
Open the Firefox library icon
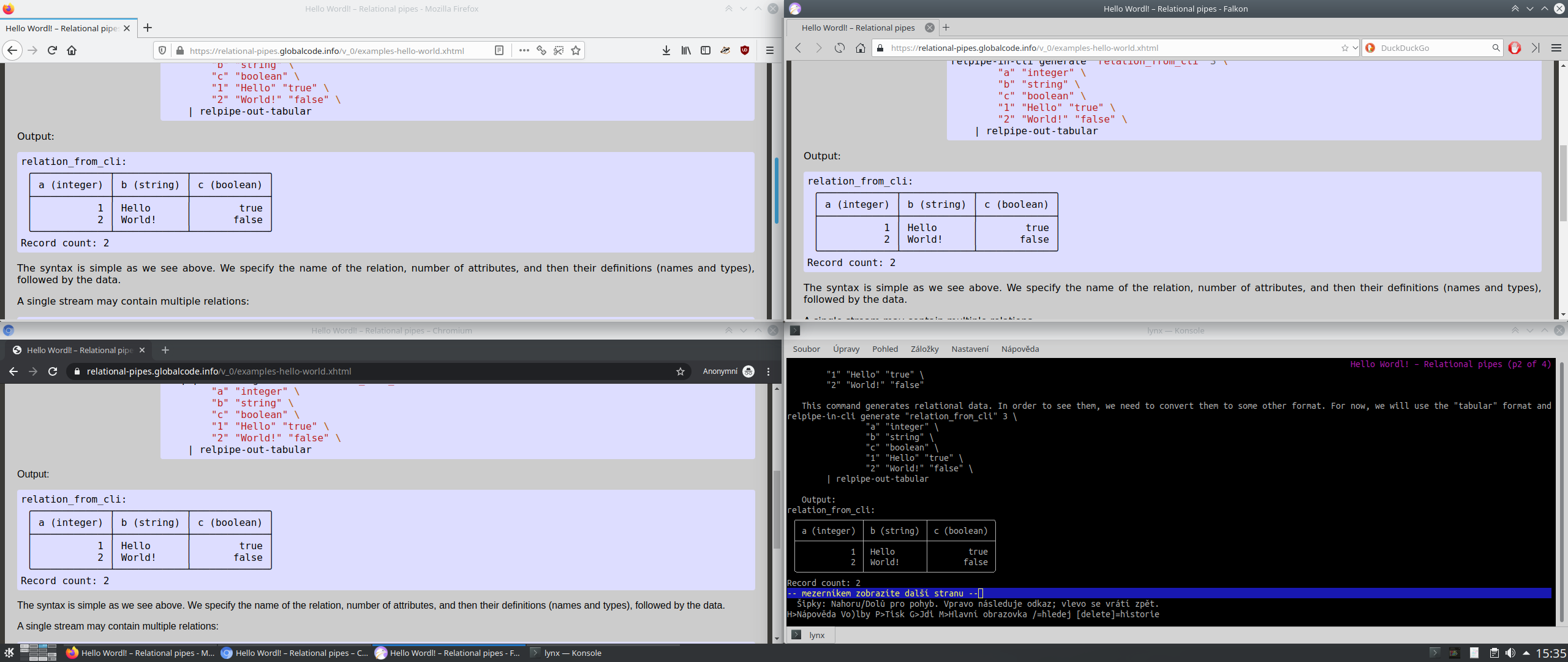(686, 50)
